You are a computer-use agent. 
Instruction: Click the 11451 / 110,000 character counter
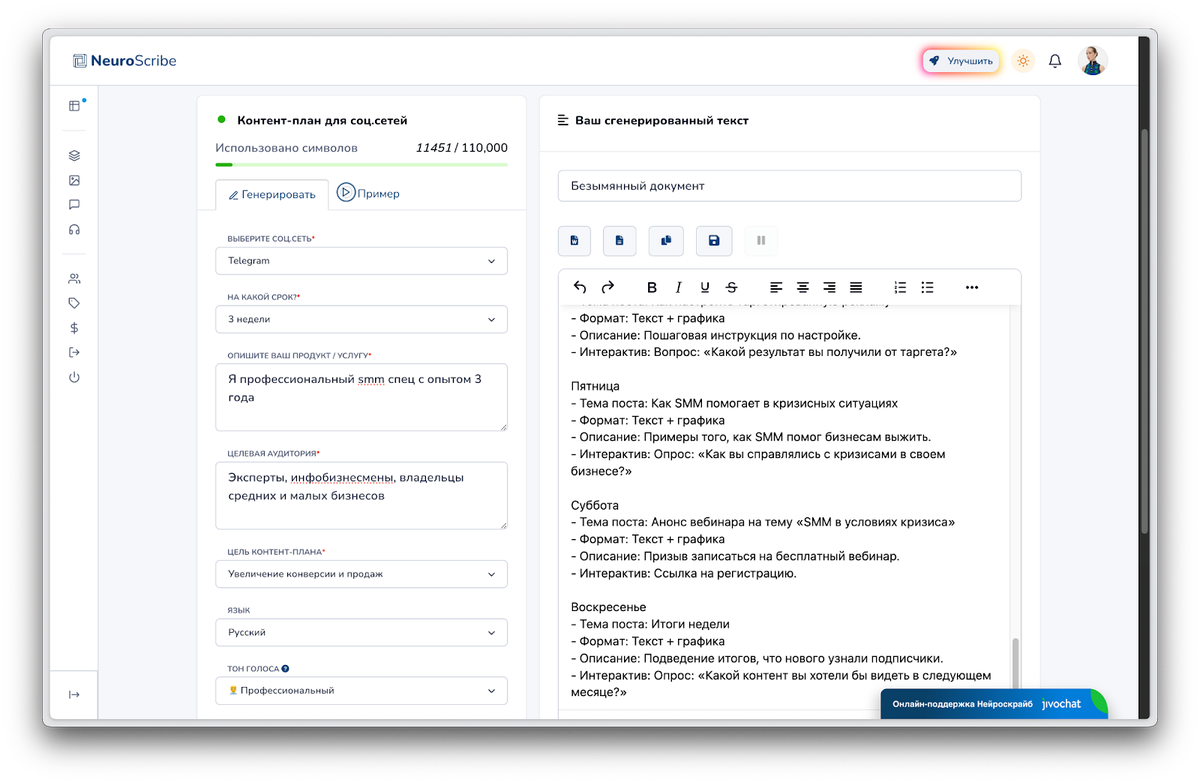pyautogui.click(x=462, y=147)
